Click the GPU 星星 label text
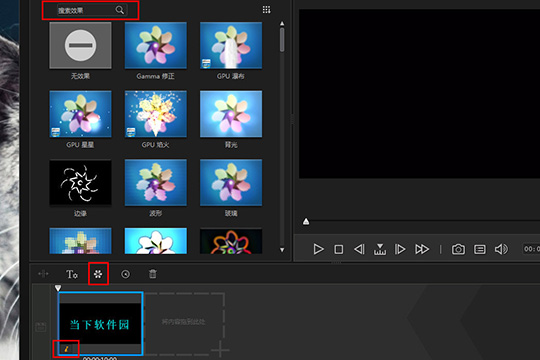540x360 pixels. click(x=80, y=145)
